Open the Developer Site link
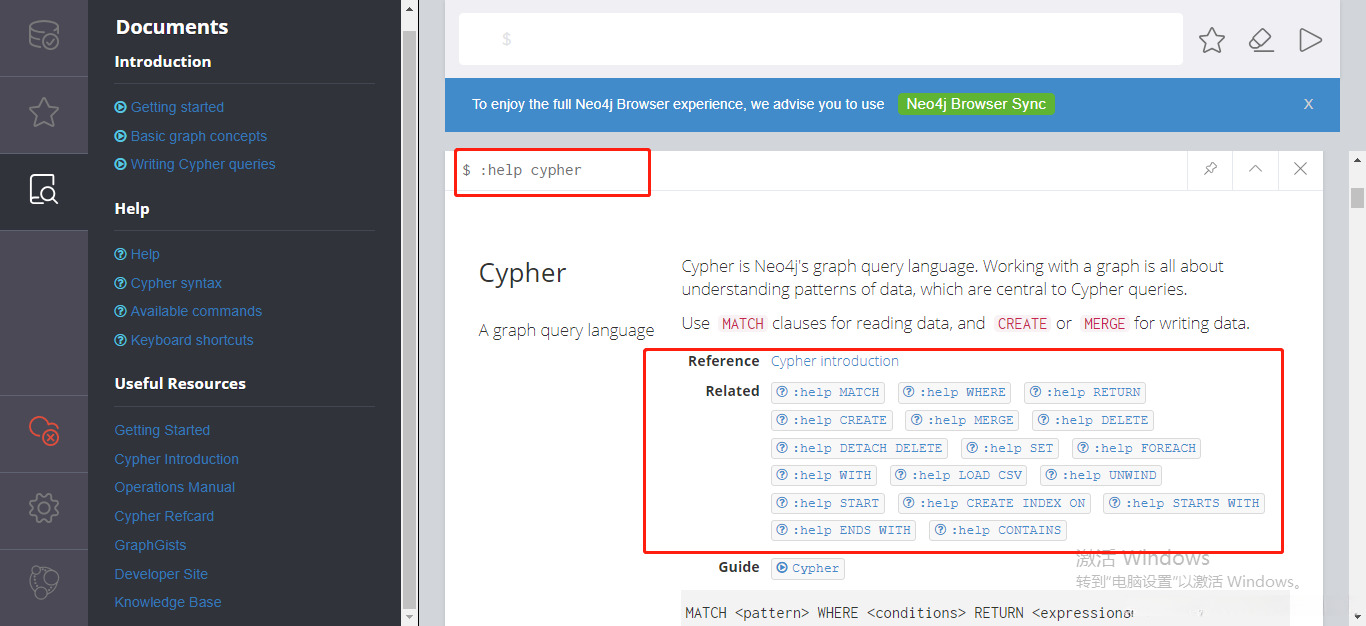1366x626 pixels. point(161,574)
